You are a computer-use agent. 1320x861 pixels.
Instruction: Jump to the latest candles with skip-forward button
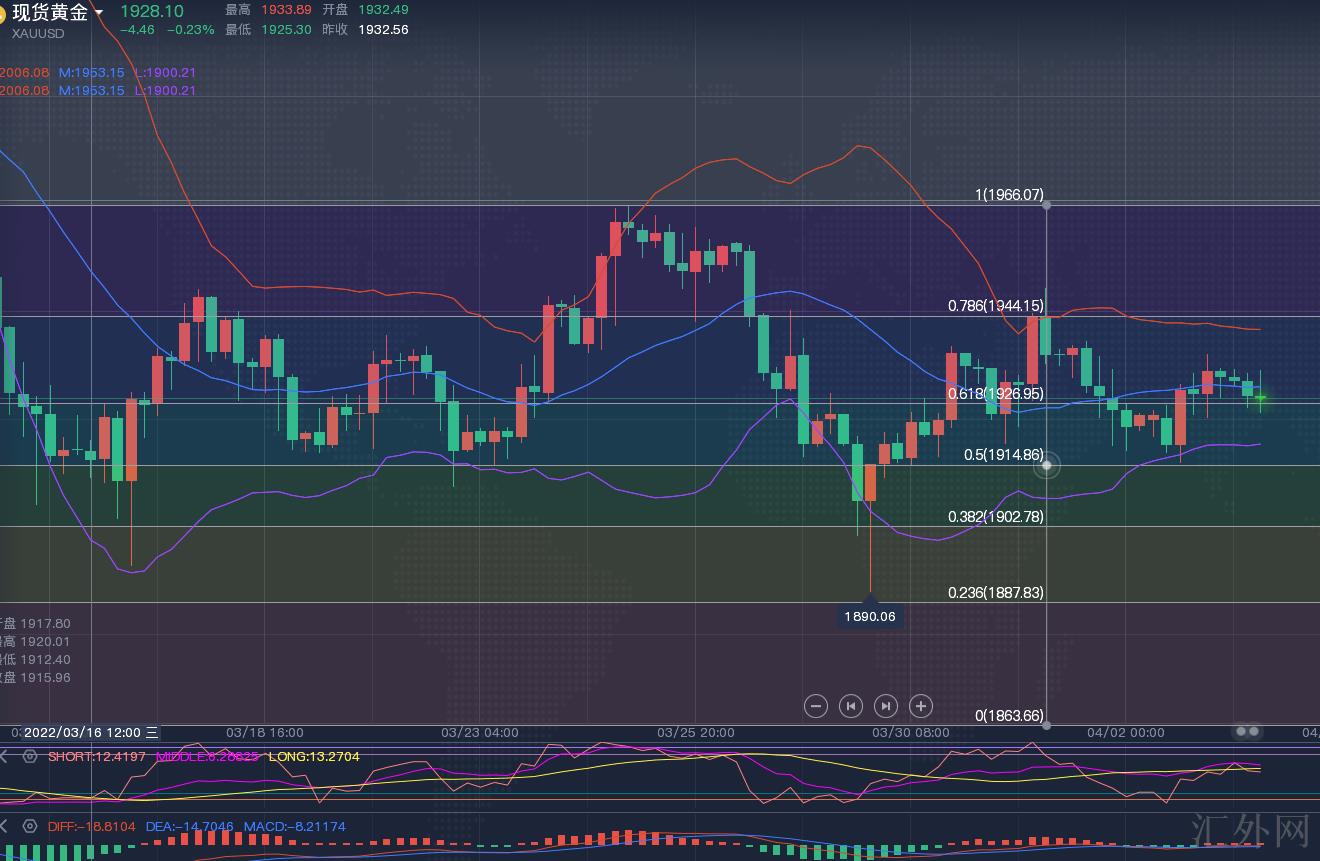pyautogui.click(x=886, y=706)
